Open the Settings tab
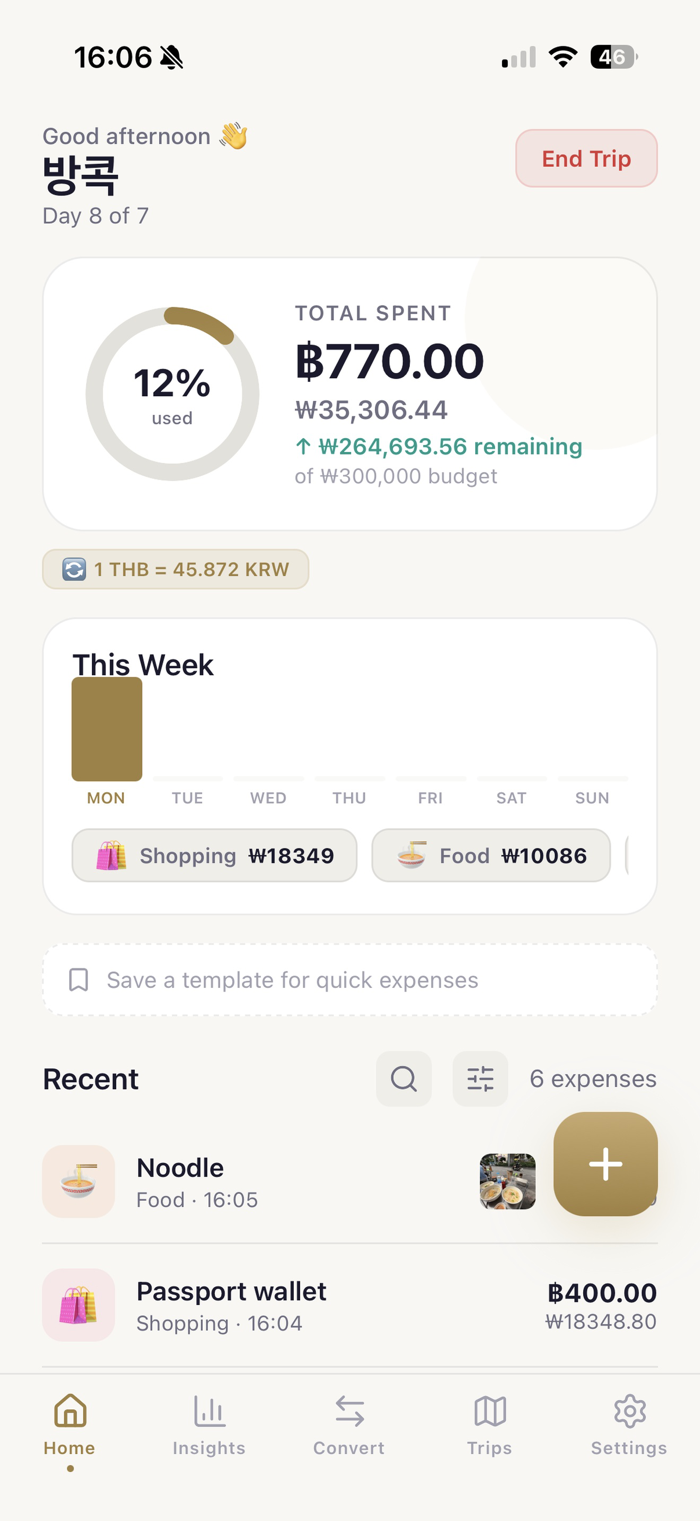This screenshot has width=700, height=1521. click(629, 1426)
